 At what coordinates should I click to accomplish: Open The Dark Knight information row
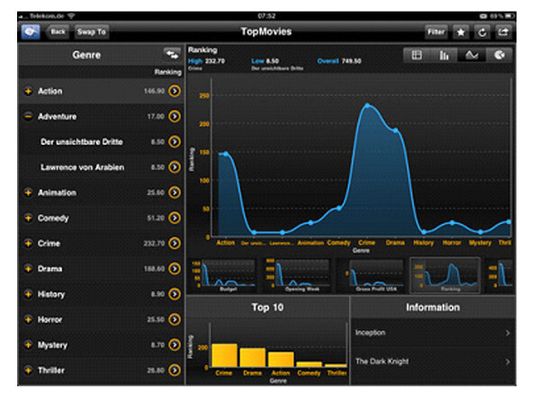pyautogui.click(x=433, y=362)
